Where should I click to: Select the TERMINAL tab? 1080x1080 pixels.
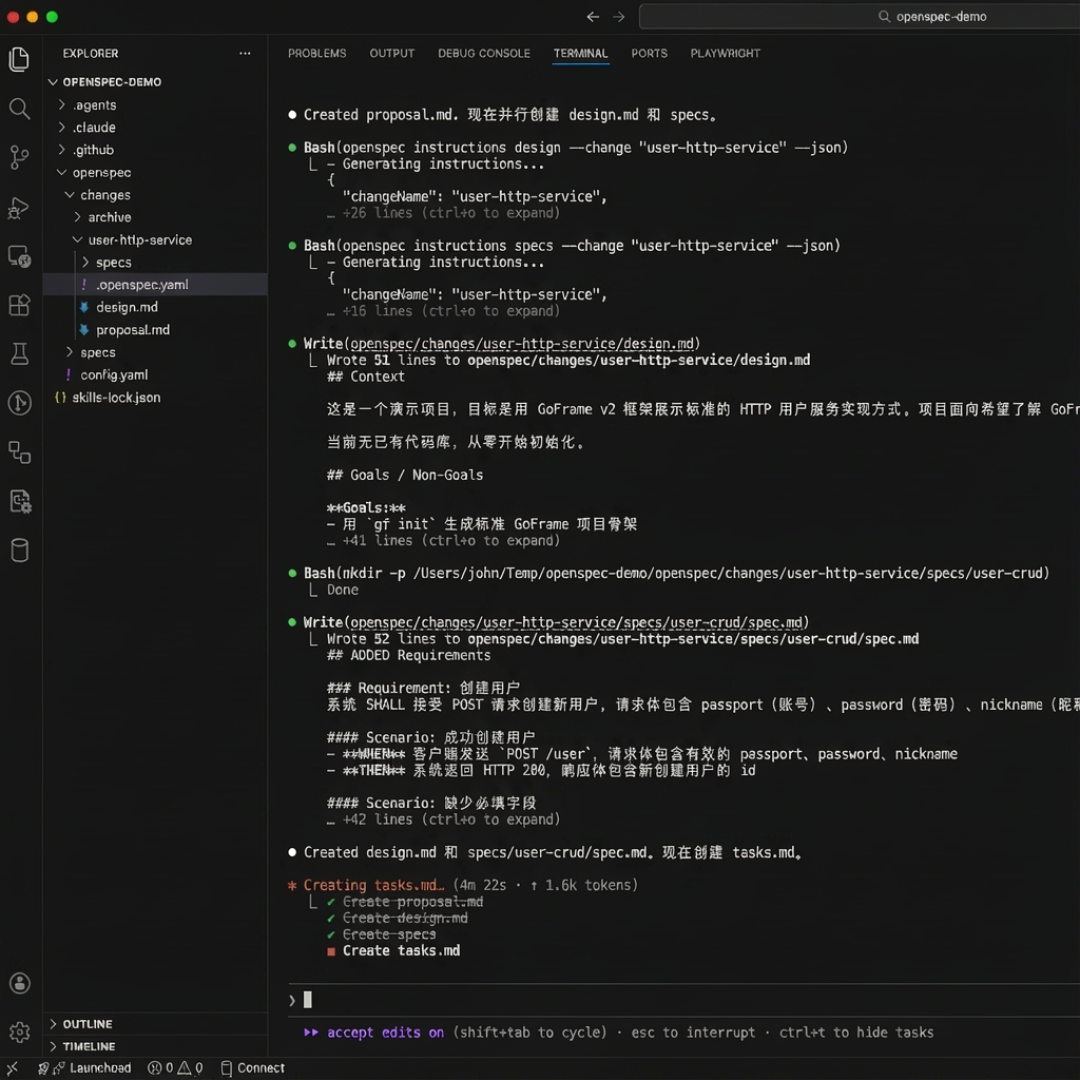581,53
